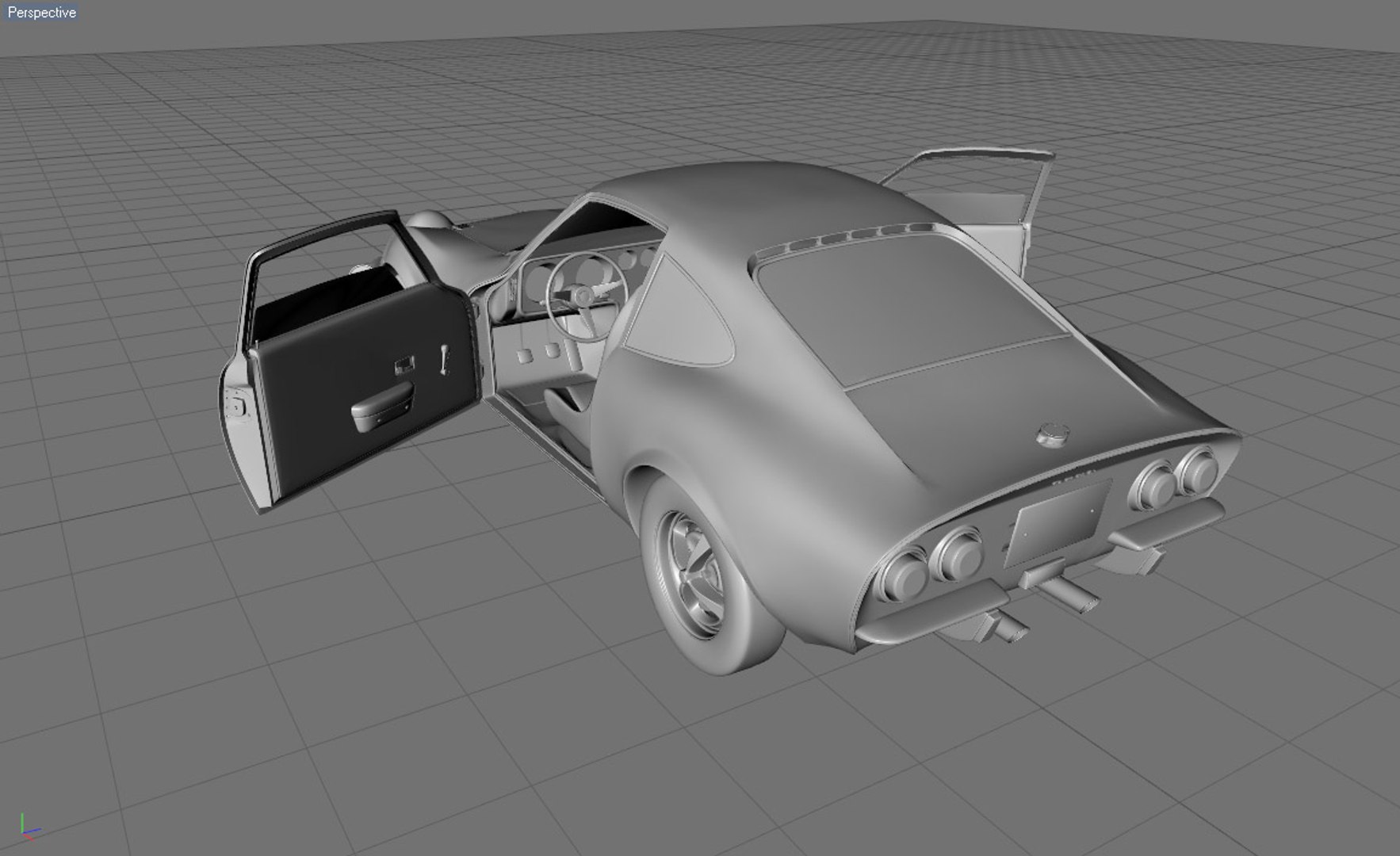The width and height of the screenshot is (1400, 856).
Task: Select the open left car door
Action: coord(350,363)
